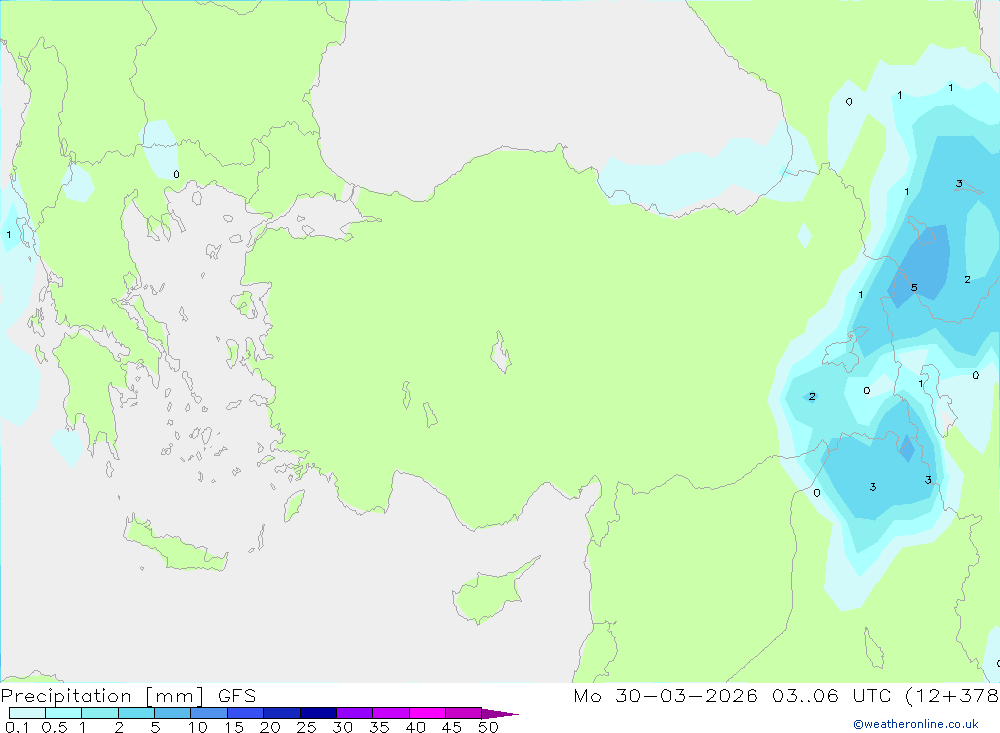The width and height of the screenshot is (1000, 733).
Task: Pick the 1–2 mm legend swatch
Action: coord(100,713)
